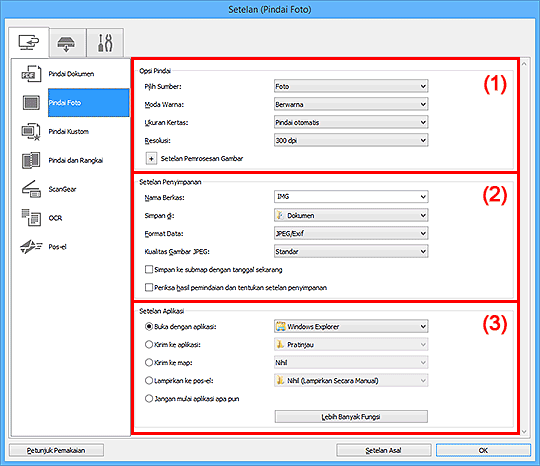
Task: Select Jangan mulai aplikasi apa pun
Action: point(149,398)
